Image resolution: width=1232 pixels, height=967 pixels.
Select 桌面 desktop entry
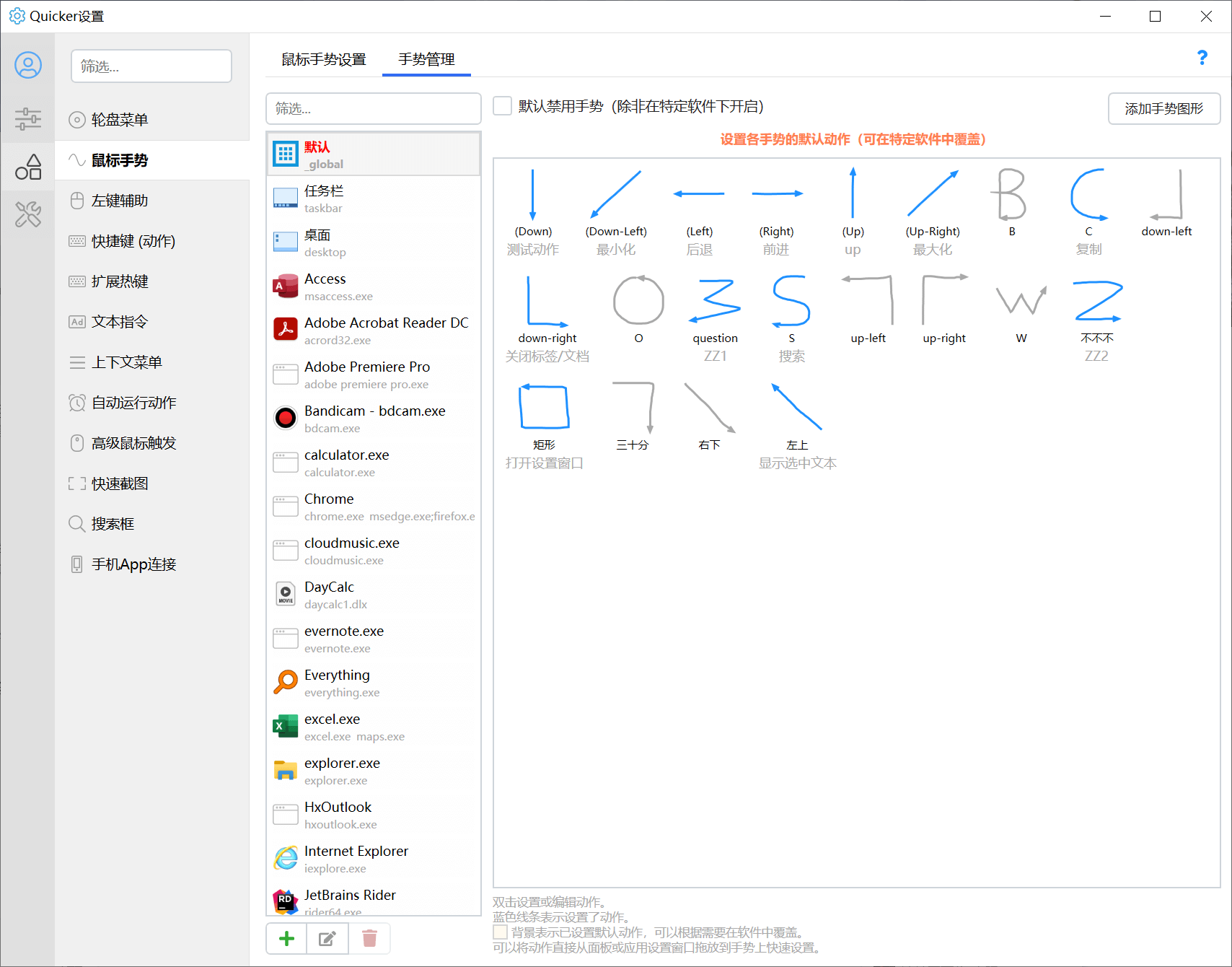[373, 242]
